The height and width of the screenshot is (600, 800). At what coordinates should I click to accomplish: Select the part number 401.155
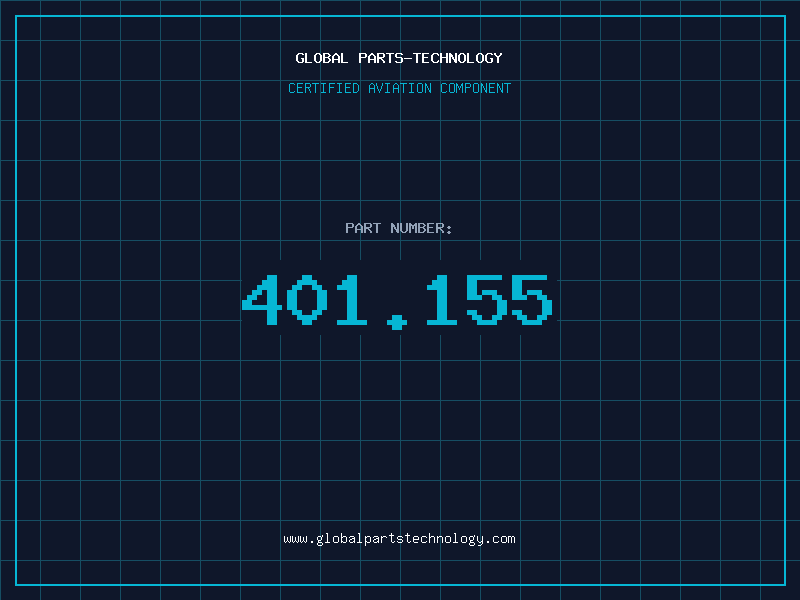(397, 302)
